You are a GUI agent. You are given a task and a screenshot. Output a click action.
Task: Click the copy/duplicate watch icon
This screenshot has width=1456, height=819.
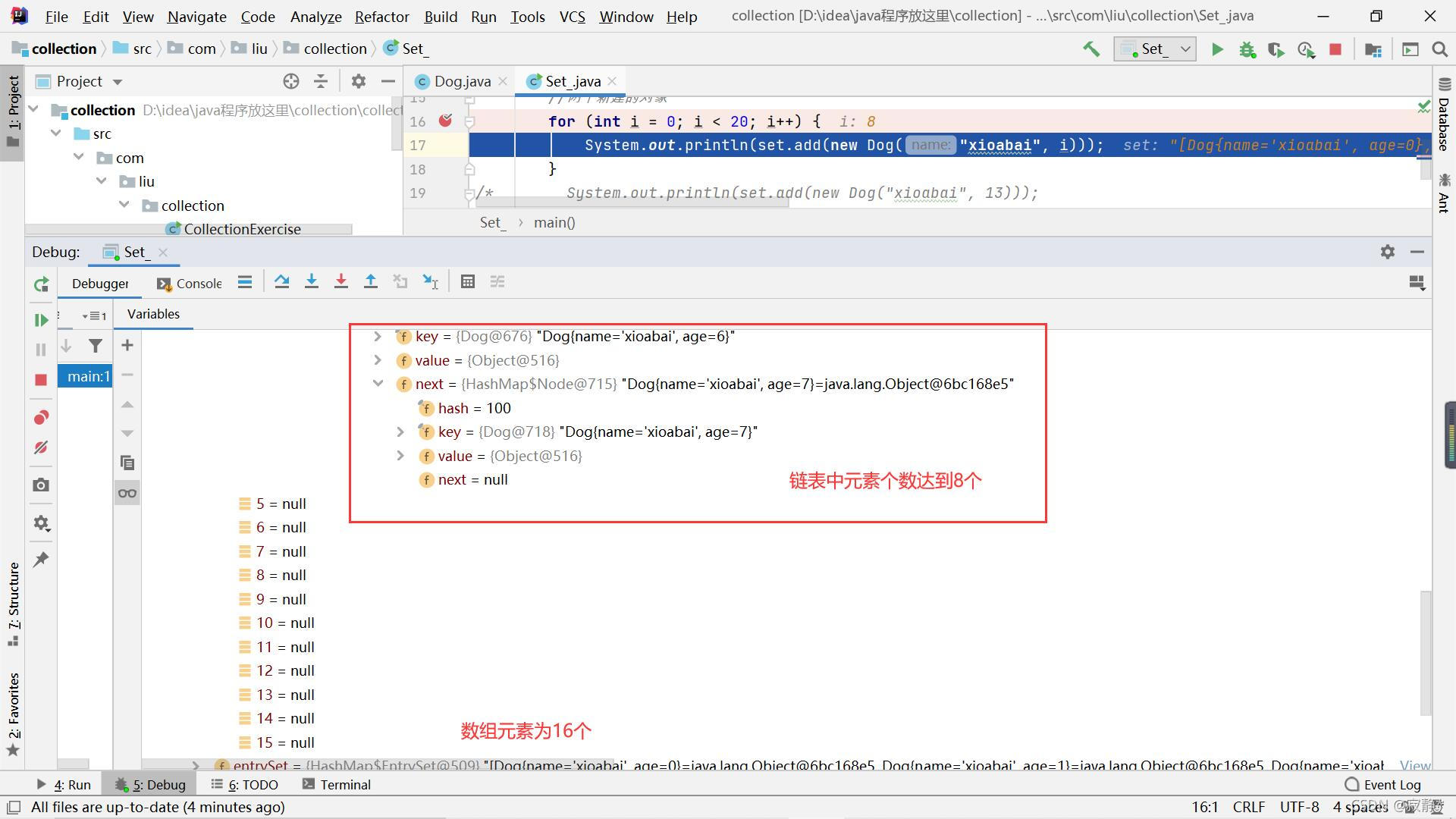127,463
